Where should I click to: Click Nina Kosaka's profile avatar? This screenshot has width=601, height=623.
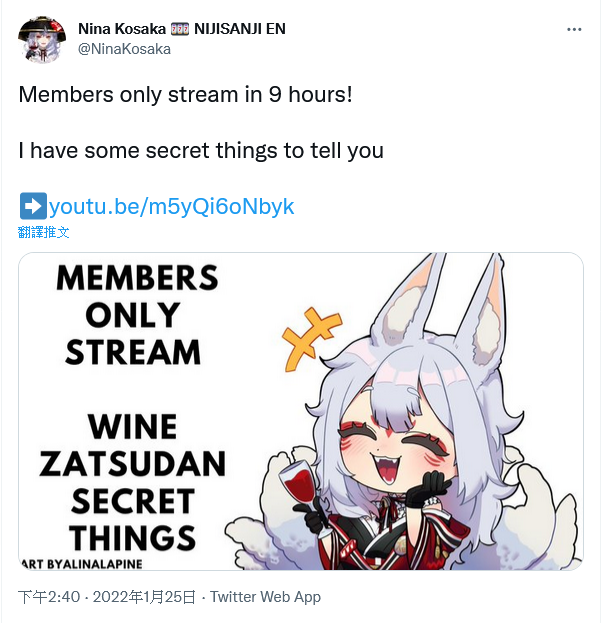point(42,39)
